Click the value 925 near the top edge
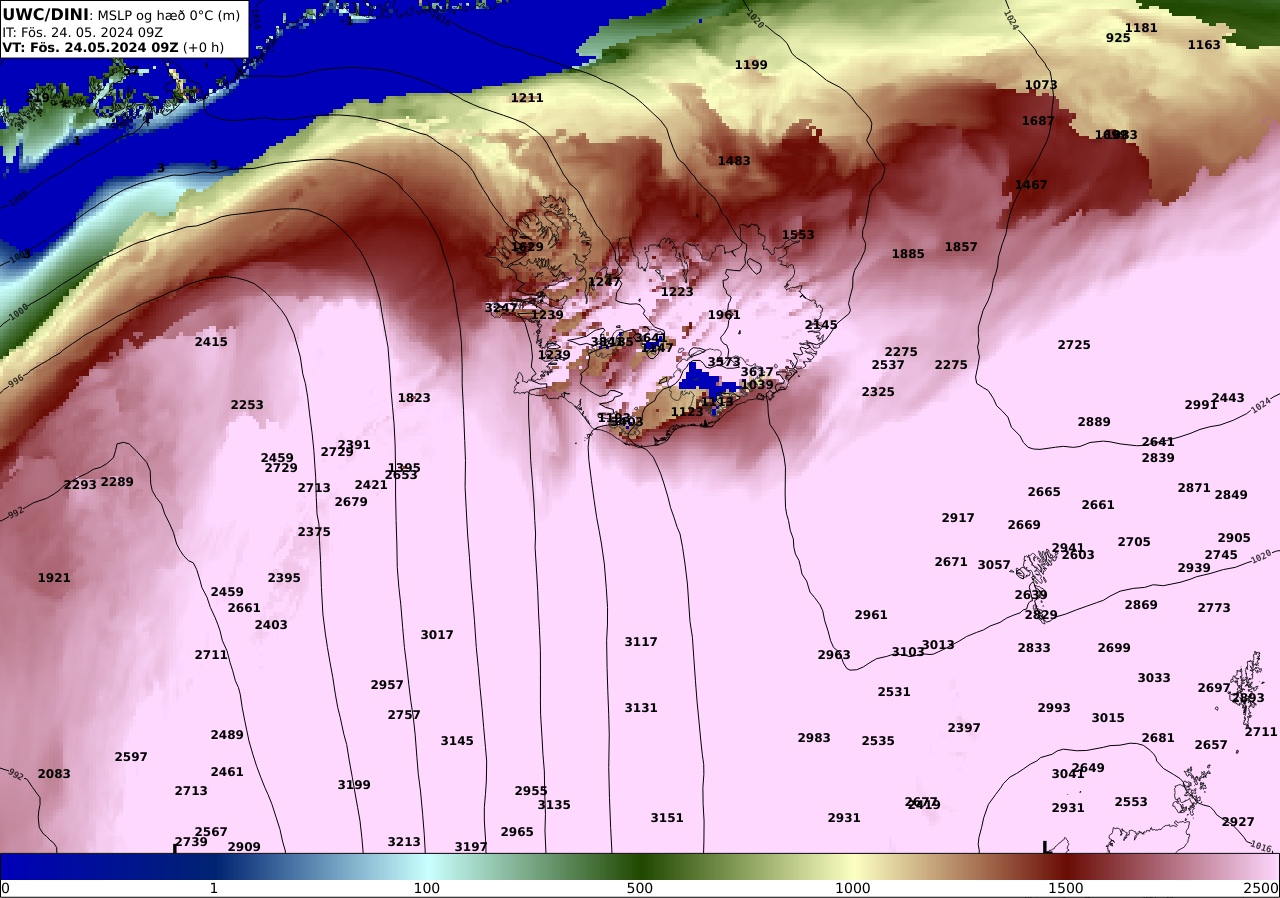The image size is (1280, 898). tap(1118, 38)
